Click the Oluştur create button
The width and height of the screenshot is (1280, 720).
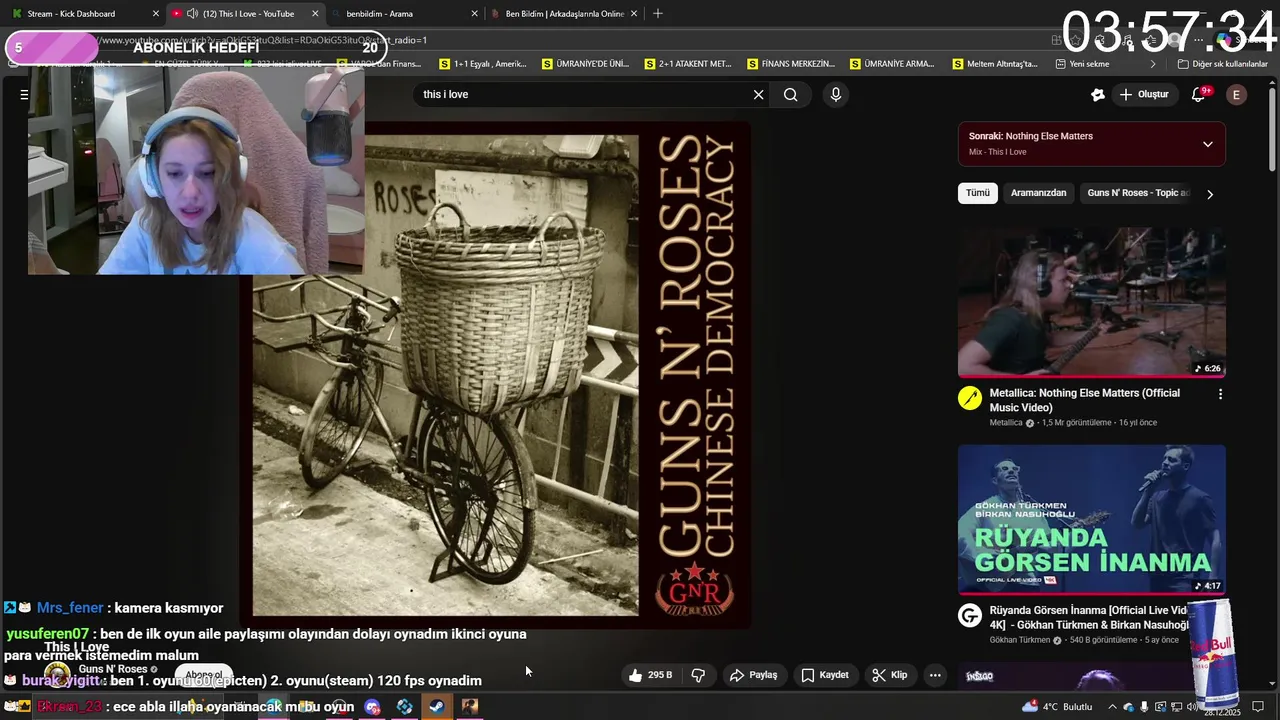[1144, 94]
